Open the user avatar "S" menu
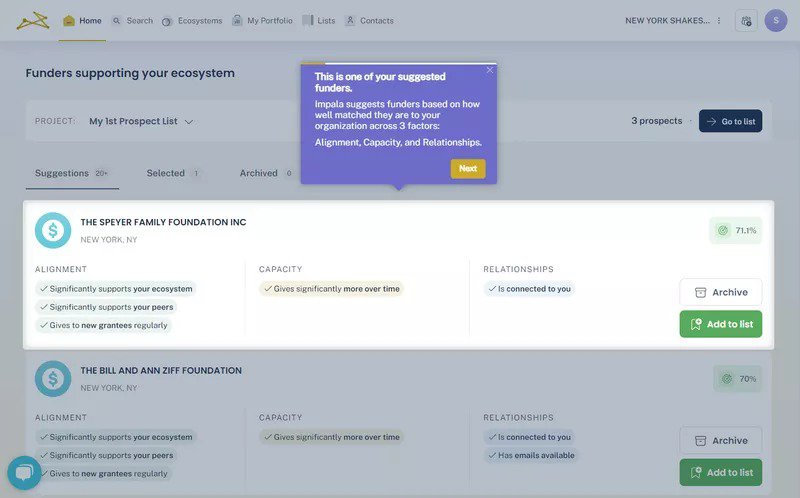Image resolution: width=800 pixels, height=498 pixels. coord(776,21)
